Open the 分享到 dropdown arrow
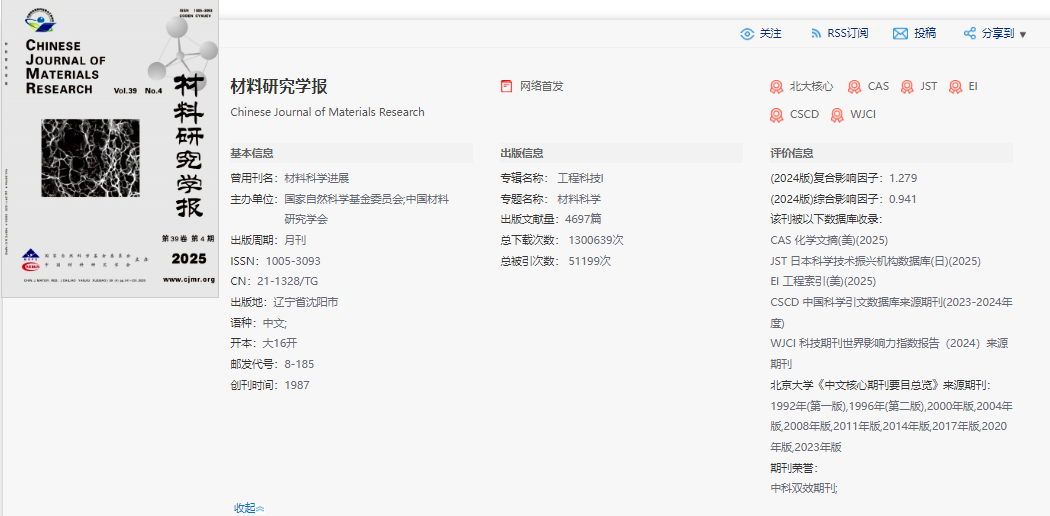Image resolution: width=1050 pixels, height=516 pixels. [x=1022, y=34]
